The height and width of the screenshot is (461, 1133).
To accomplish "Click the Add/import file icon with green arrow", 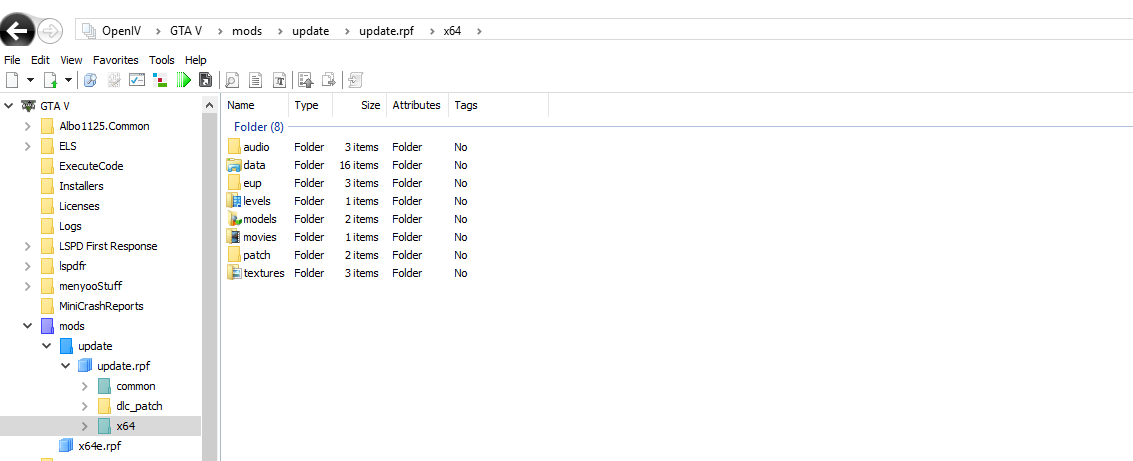I will tap(51, 79).
